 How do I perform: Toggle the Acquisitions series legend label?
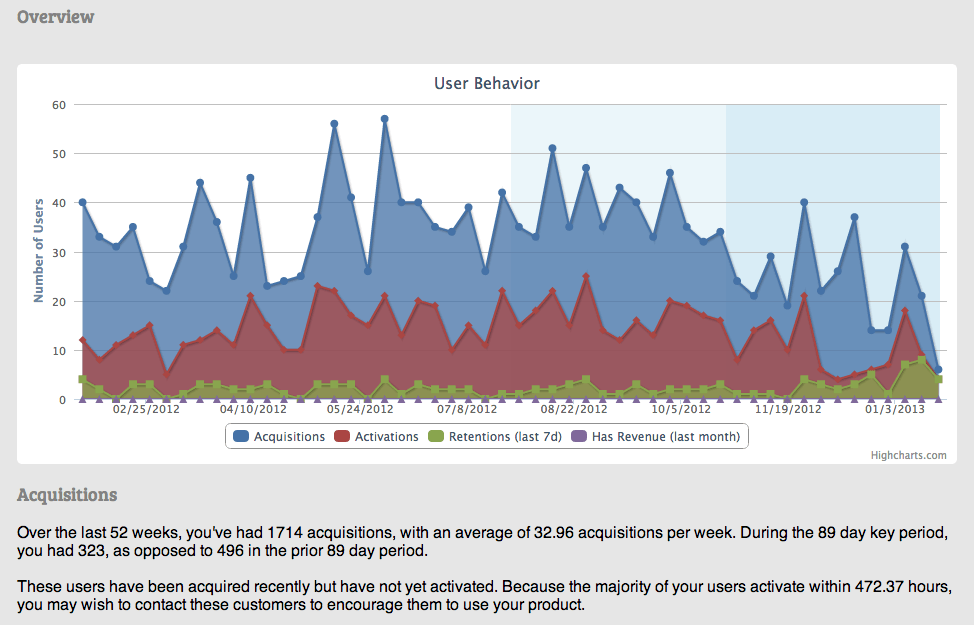pos(289,436)
